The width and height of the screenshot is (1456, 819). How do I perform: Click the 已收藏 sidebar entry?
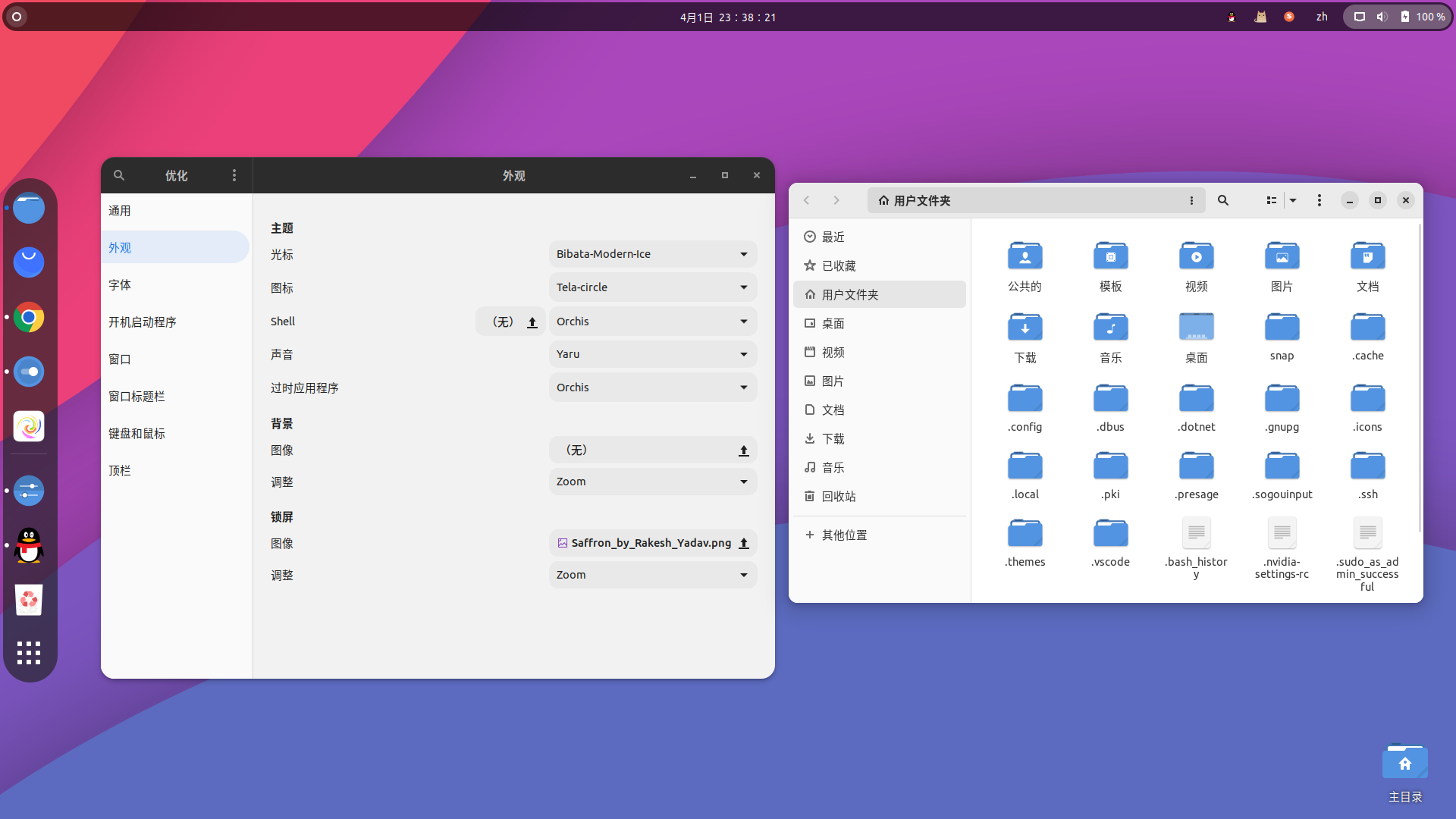coord(838,265)
